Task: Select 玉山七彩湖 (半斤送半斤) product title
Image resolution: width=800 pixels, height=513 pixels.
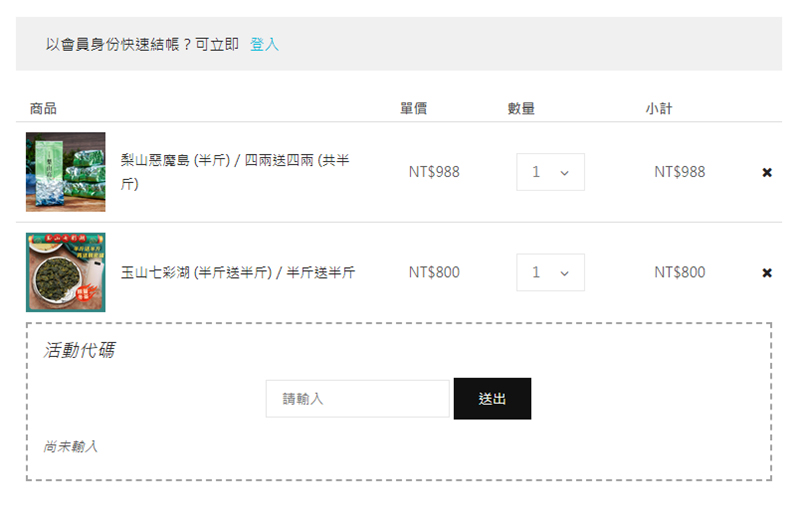Action: pyautogui.click(x=238, y=272)
